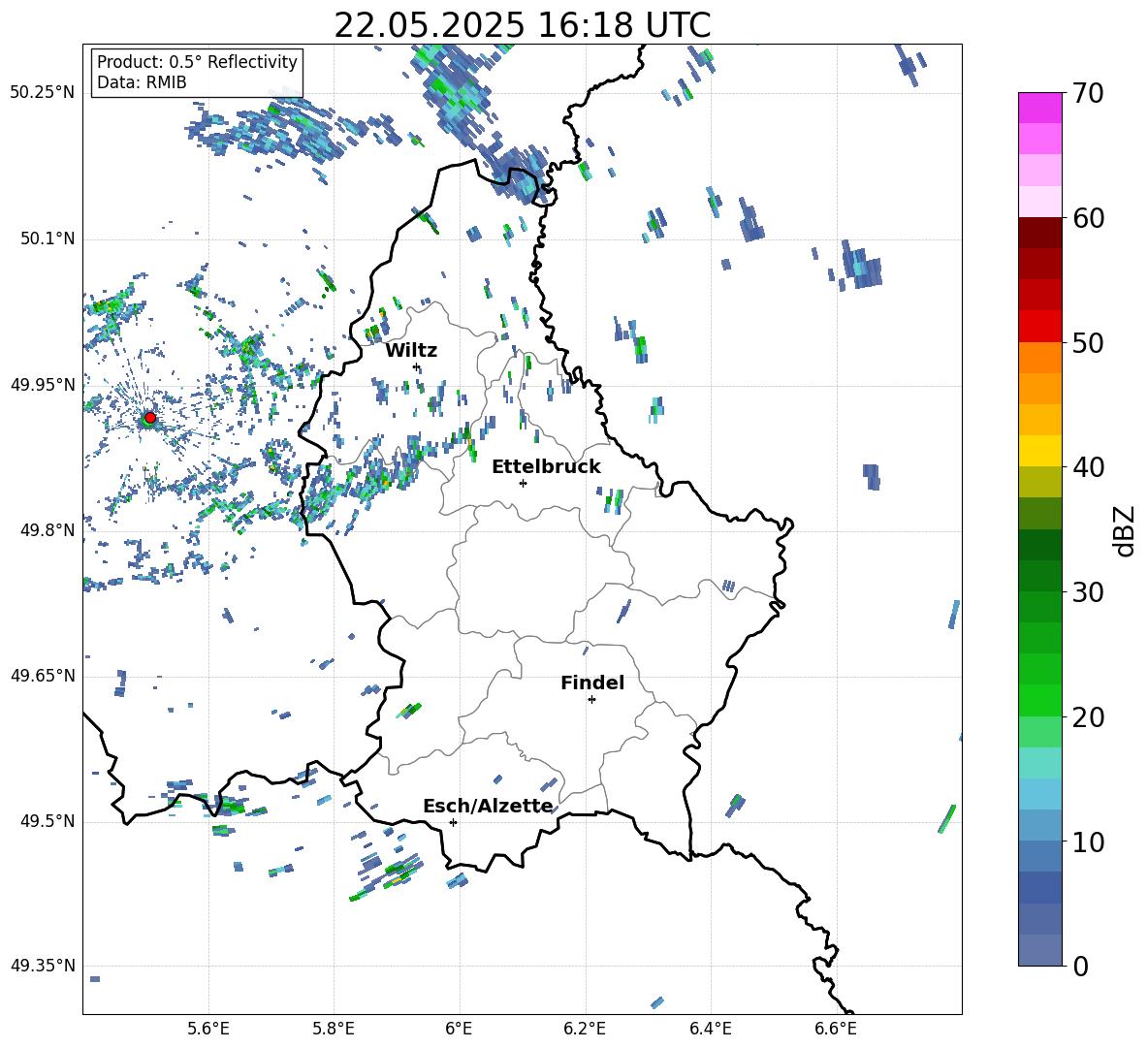Click the Wiltz location cross marker
This screenshot has height=1048, width=1148.
[x=417, y=366]
